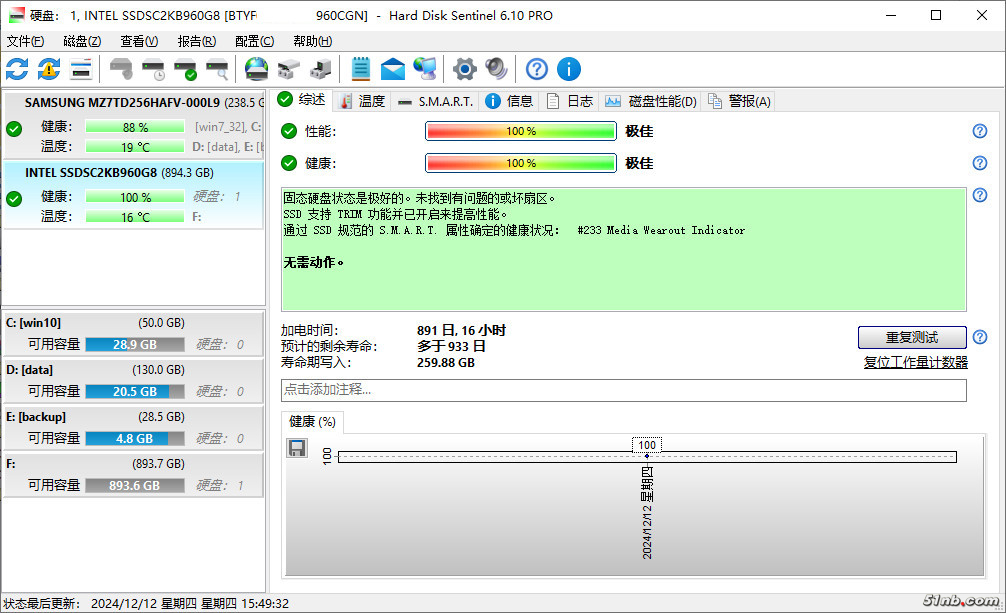Open settings via the gear icon
This screenshot has height=613, width=1006.
point(464,69)
